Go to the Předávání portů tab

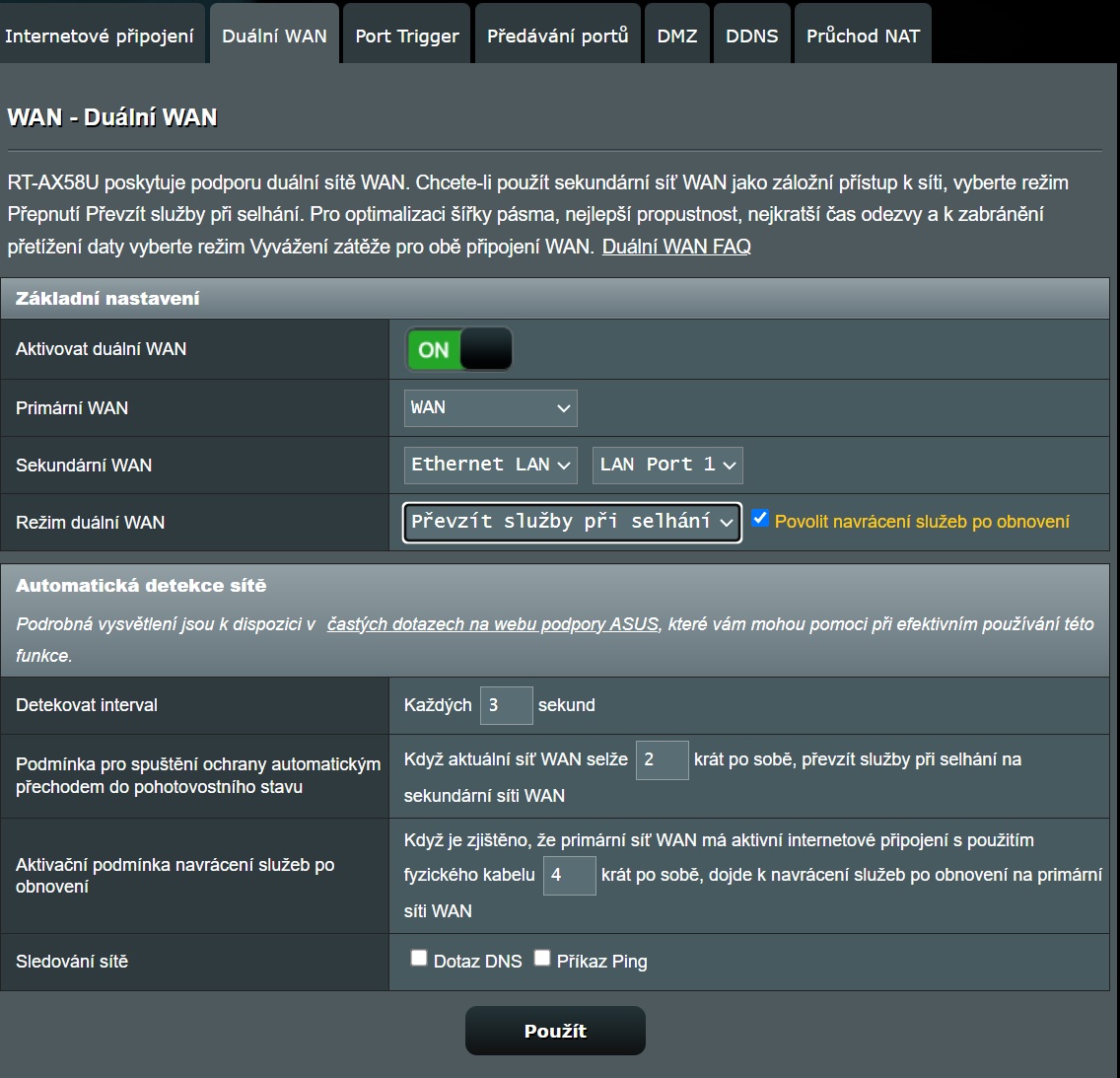pos(557,36)
